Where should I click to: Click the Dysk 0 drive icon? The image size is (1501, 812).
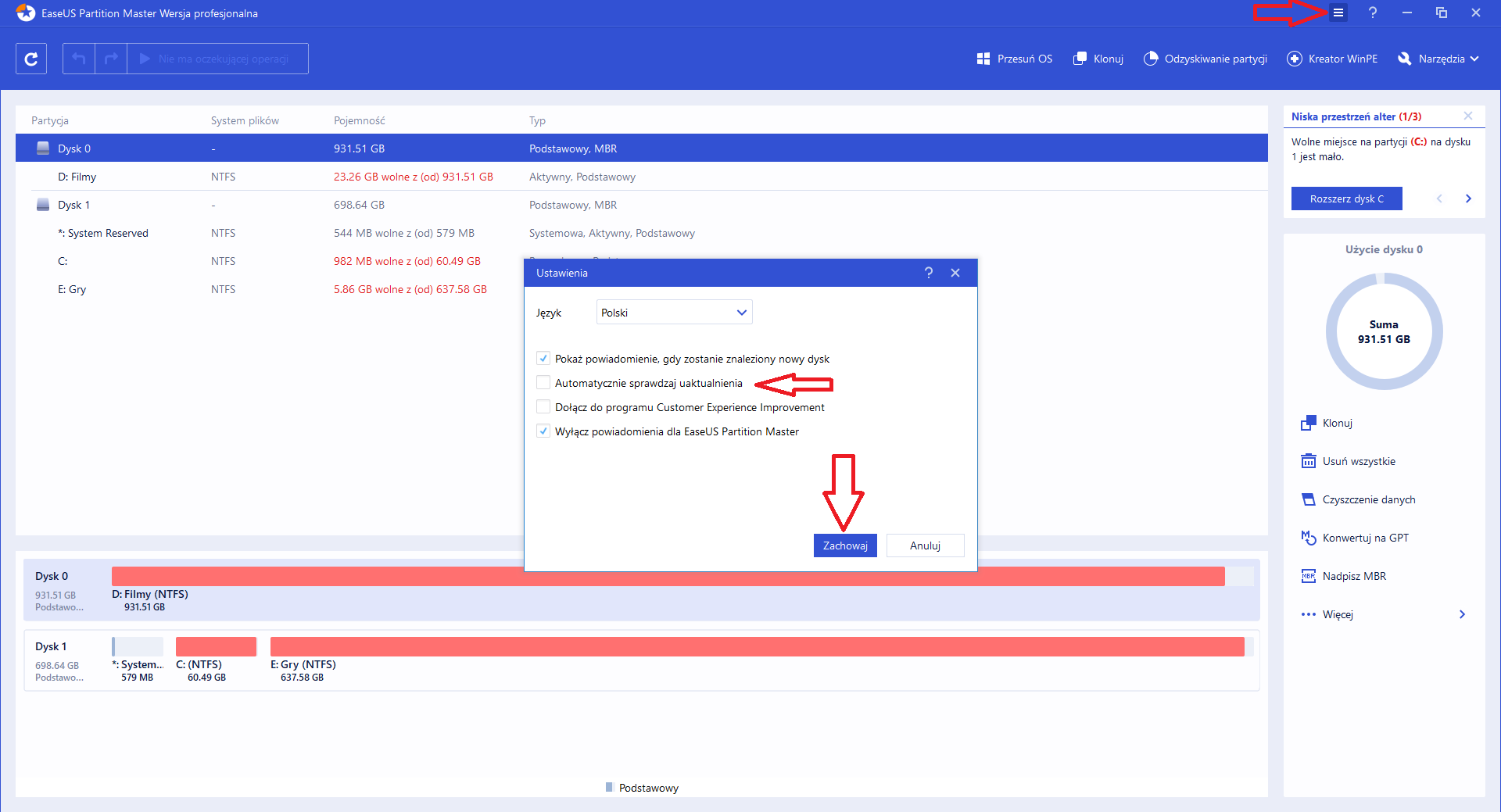[43, 148]
